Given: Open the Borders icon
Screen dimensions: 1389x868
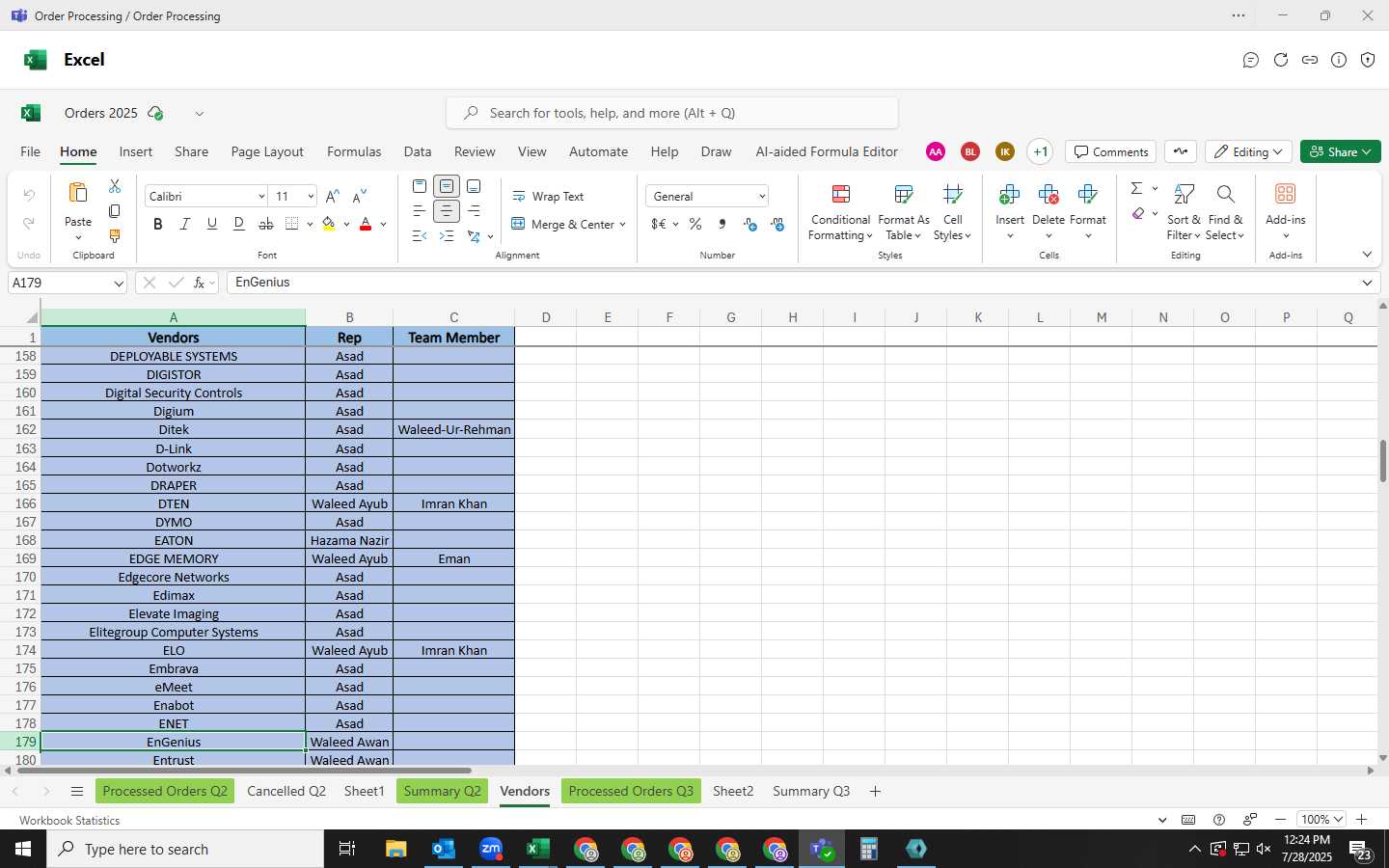Looking at the screenshot, I should click(292, 224).
